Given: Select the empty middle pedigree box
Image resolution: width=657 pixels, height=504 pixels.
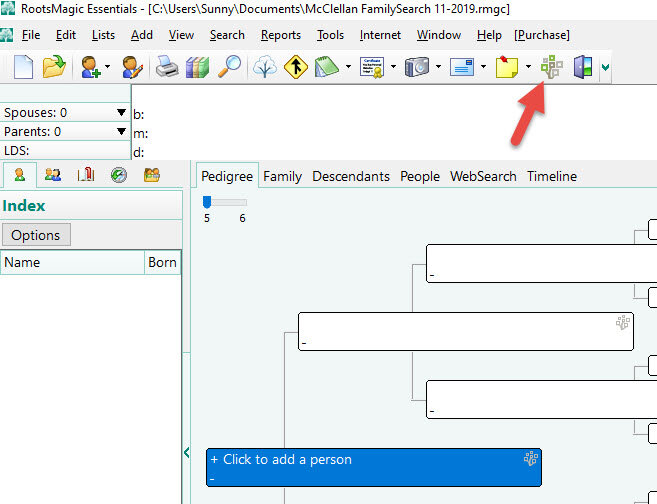Looking at the screenshot, I should 466,331.
